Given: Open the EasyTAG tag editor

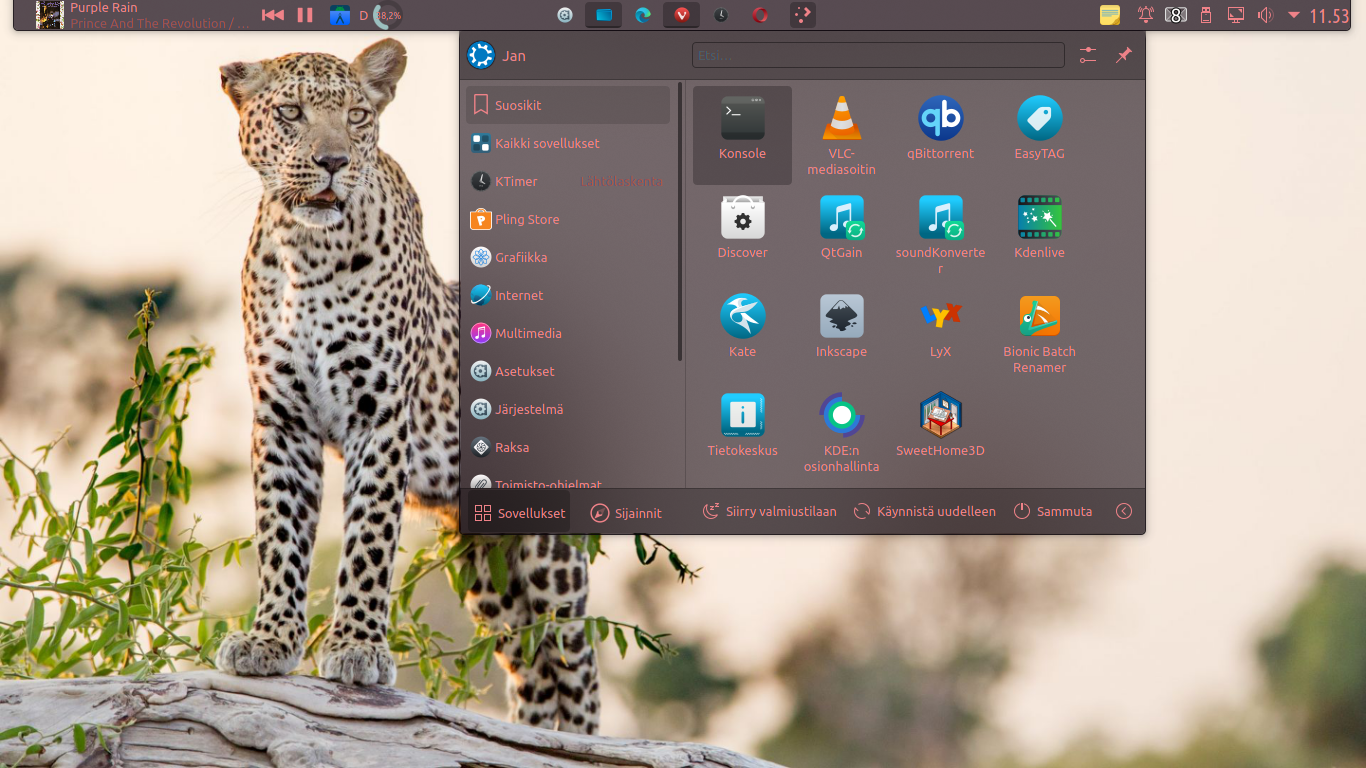Looking at the screenshot, I should [1039, 120].
